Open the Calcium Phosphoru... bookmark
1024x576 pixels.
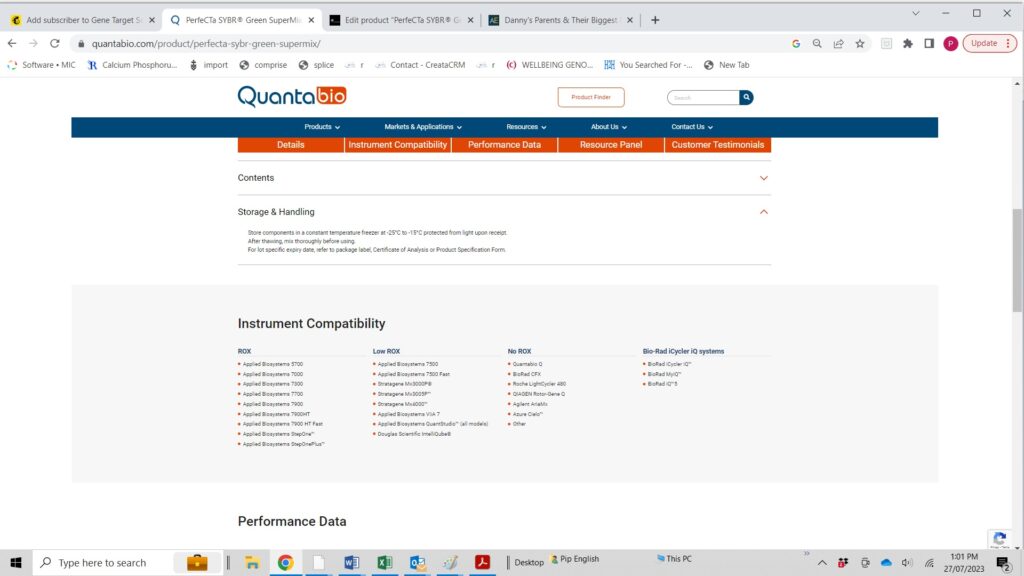pos(133,65)
